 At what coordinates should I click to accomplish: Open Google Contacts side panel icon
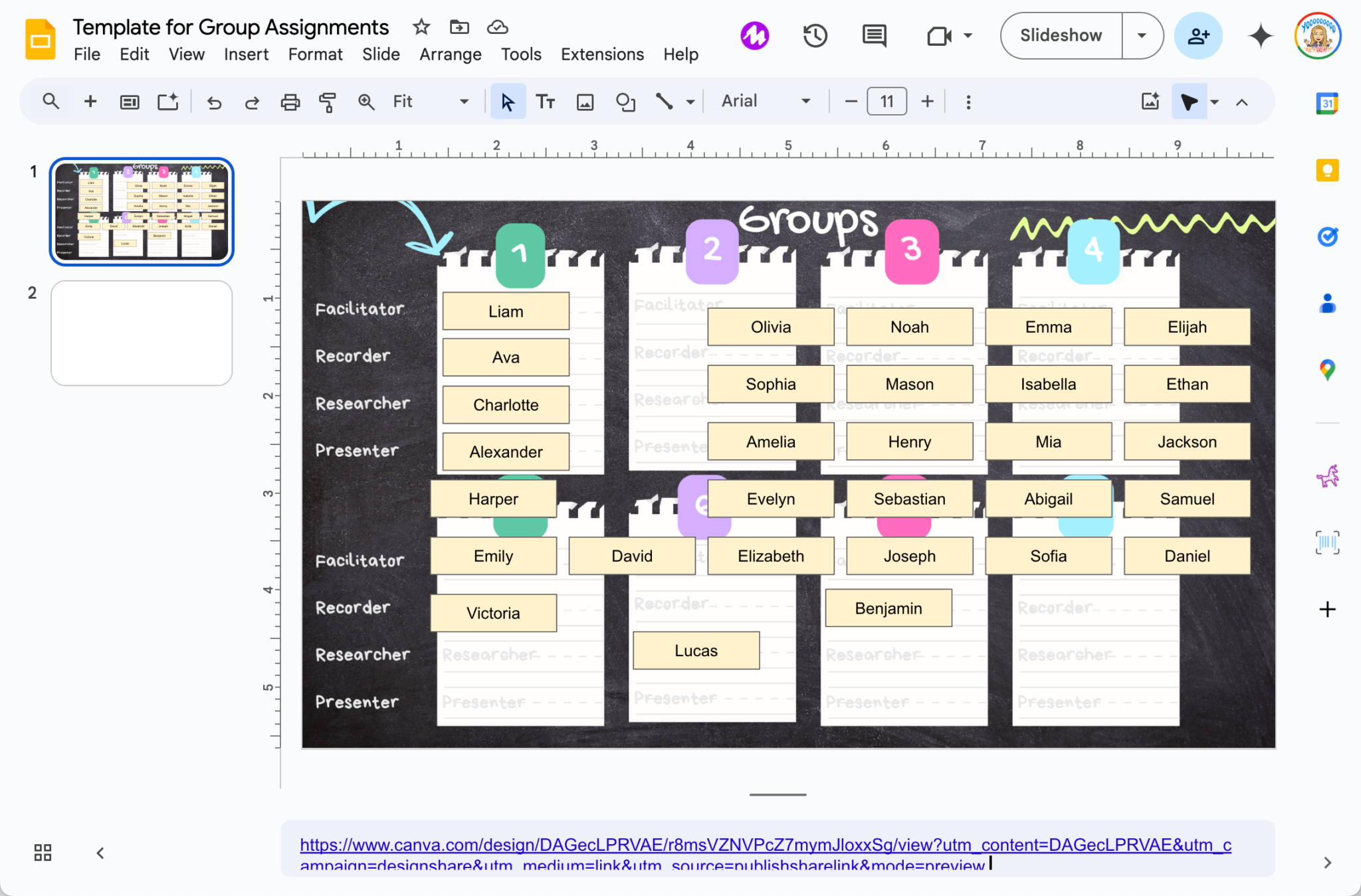point(1327,304)
